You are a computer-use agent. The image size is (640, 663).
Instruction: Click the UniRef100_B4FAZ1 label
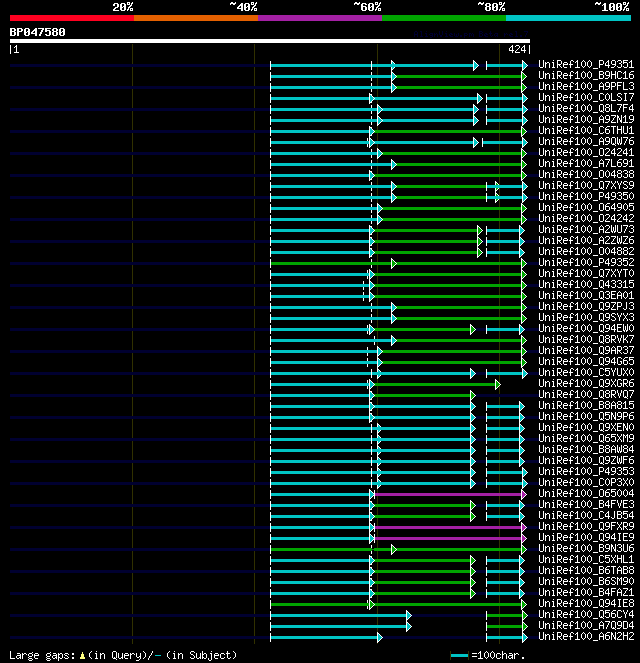[x=586, y=592]
